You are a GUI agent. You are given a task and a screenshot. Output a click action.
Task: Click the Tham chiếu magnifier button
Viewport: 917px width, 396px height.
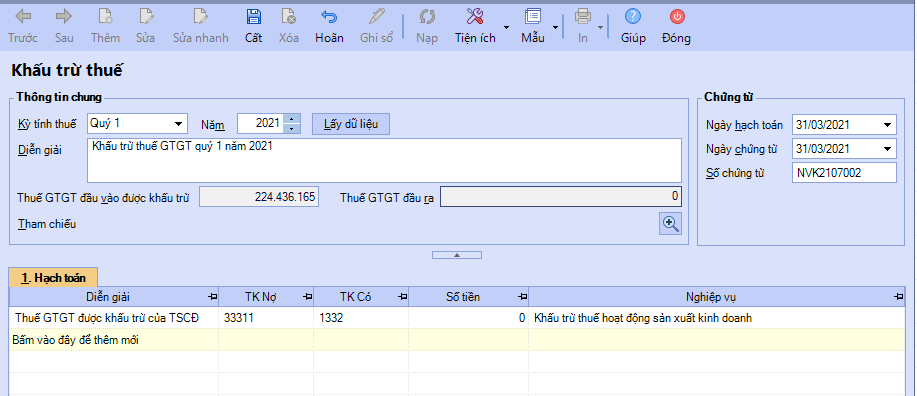[670, 223]
